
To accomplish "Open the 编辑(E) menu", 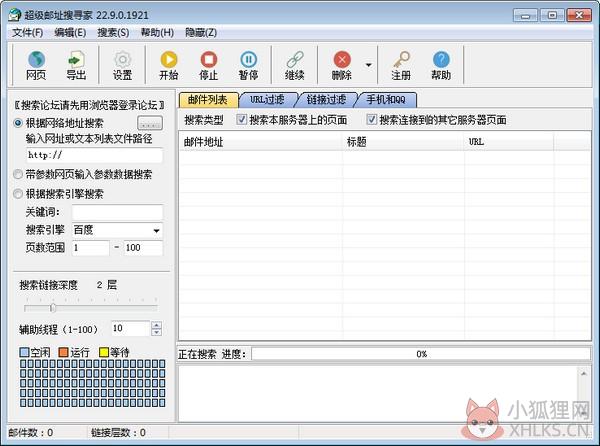I will pos(70,33).
